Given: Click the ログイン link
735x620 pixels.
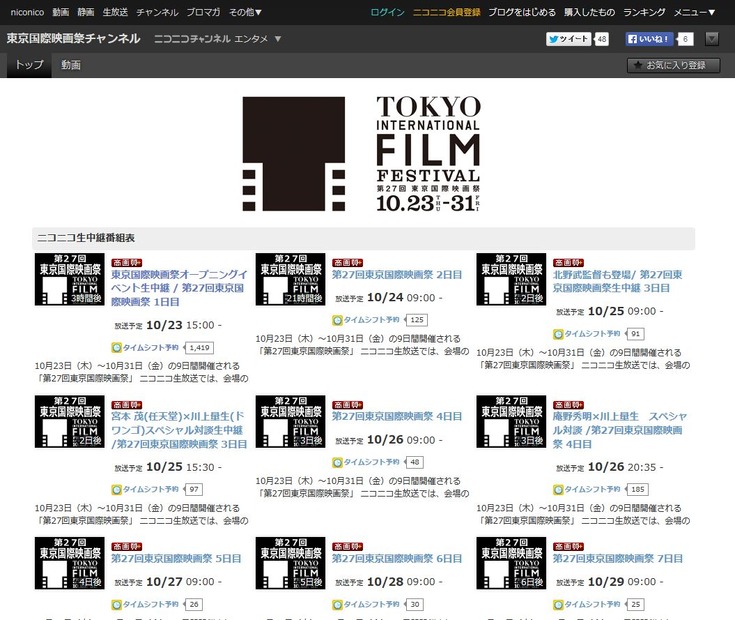Looking at the screenshot, I should coord(387,12).
